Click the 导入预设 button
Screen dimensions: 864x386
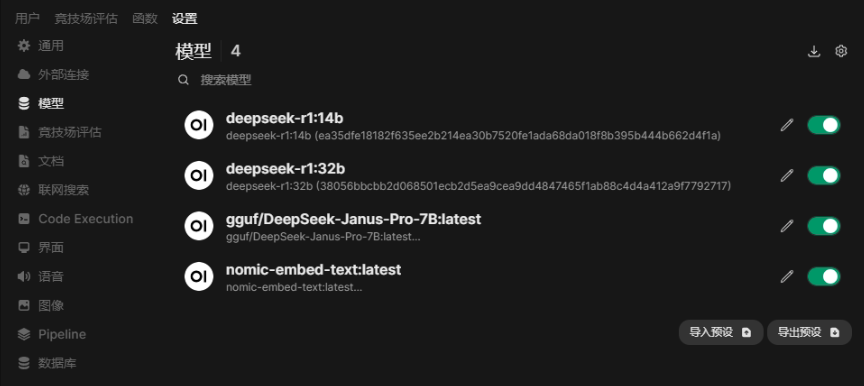tap(721, 333)
